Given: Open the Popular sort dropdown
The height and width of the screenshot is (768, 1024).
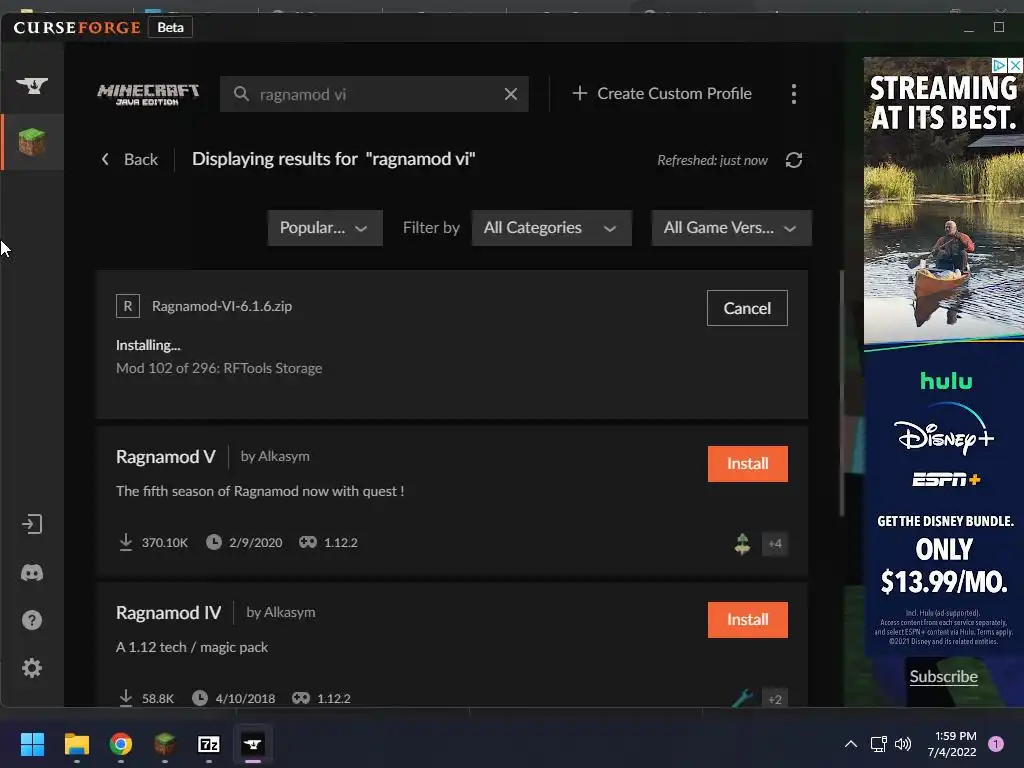Looking at the screenshot, I should click(325, 228).
